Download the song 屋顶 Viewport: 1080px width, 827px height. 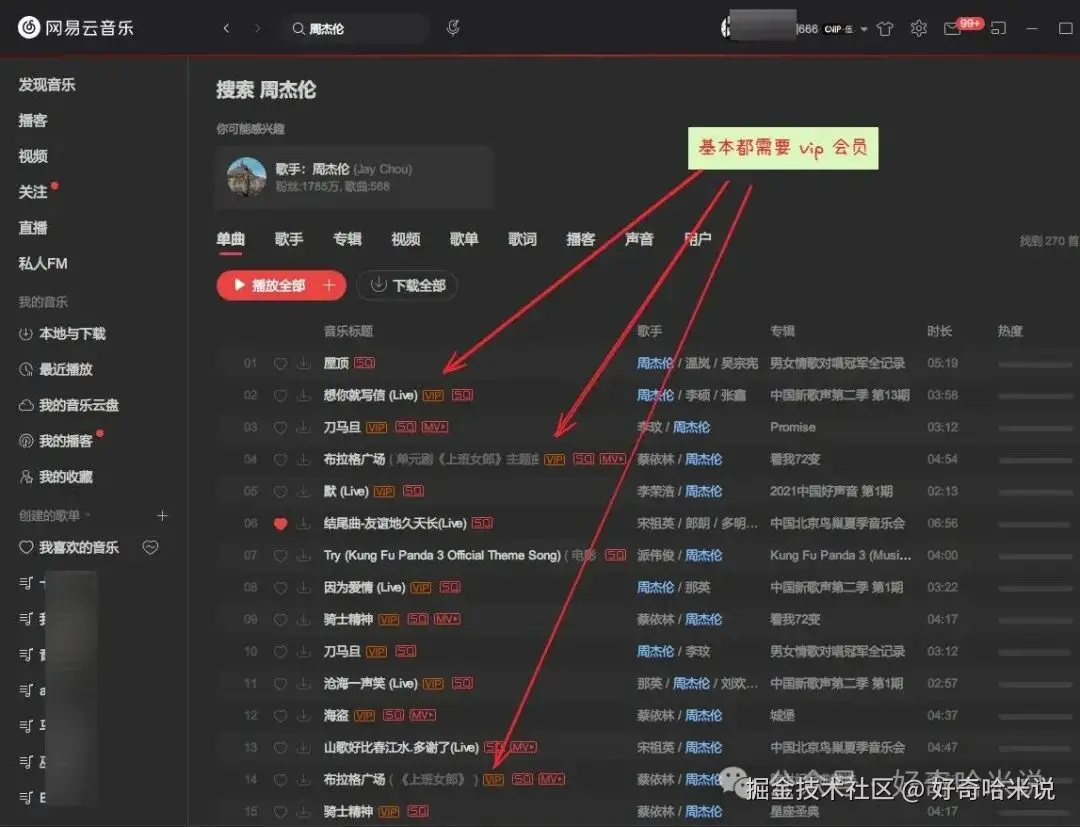(x=304, y=363)
